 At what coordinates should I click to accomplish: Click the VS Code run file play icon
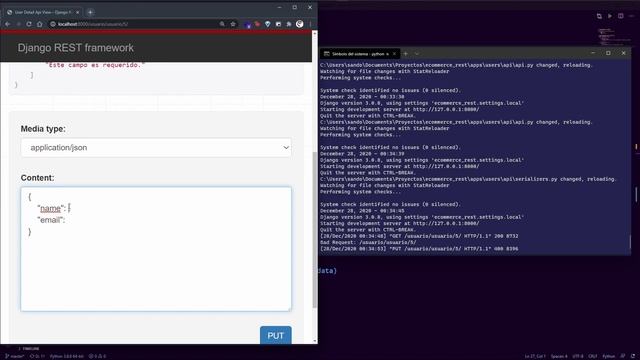pyautogui.click(x=610, y=16)
